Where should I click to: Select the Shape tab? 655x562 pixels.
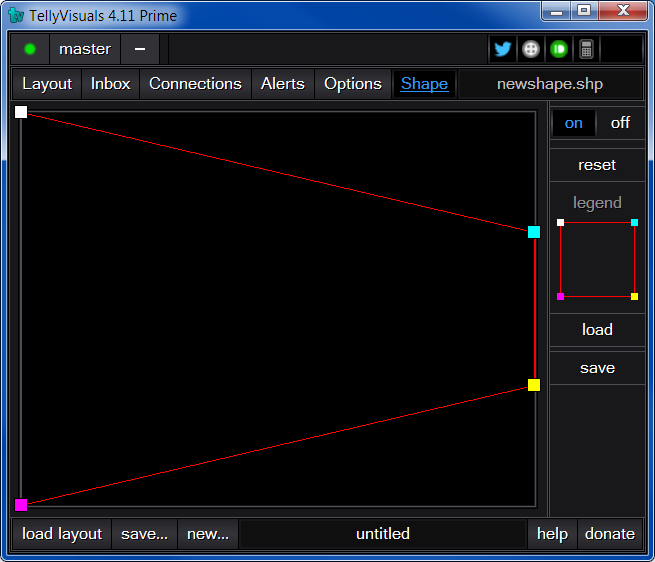424,84
